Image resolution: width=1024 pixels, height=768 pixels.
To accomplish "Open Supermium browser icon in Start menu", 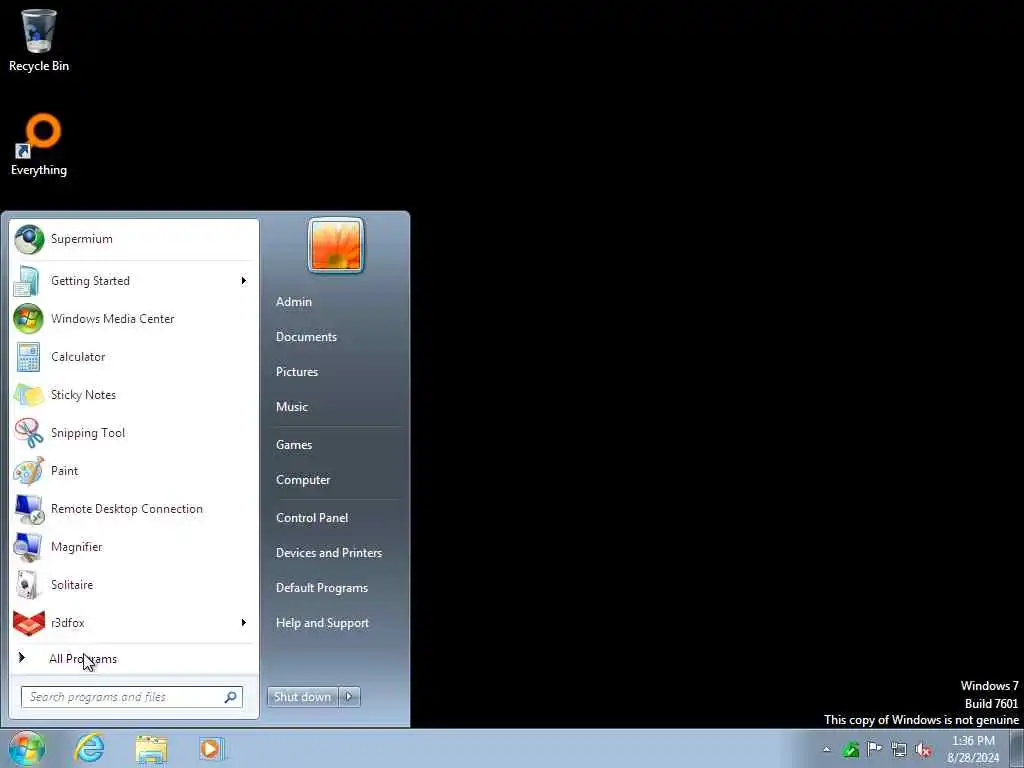I will 29,239.
